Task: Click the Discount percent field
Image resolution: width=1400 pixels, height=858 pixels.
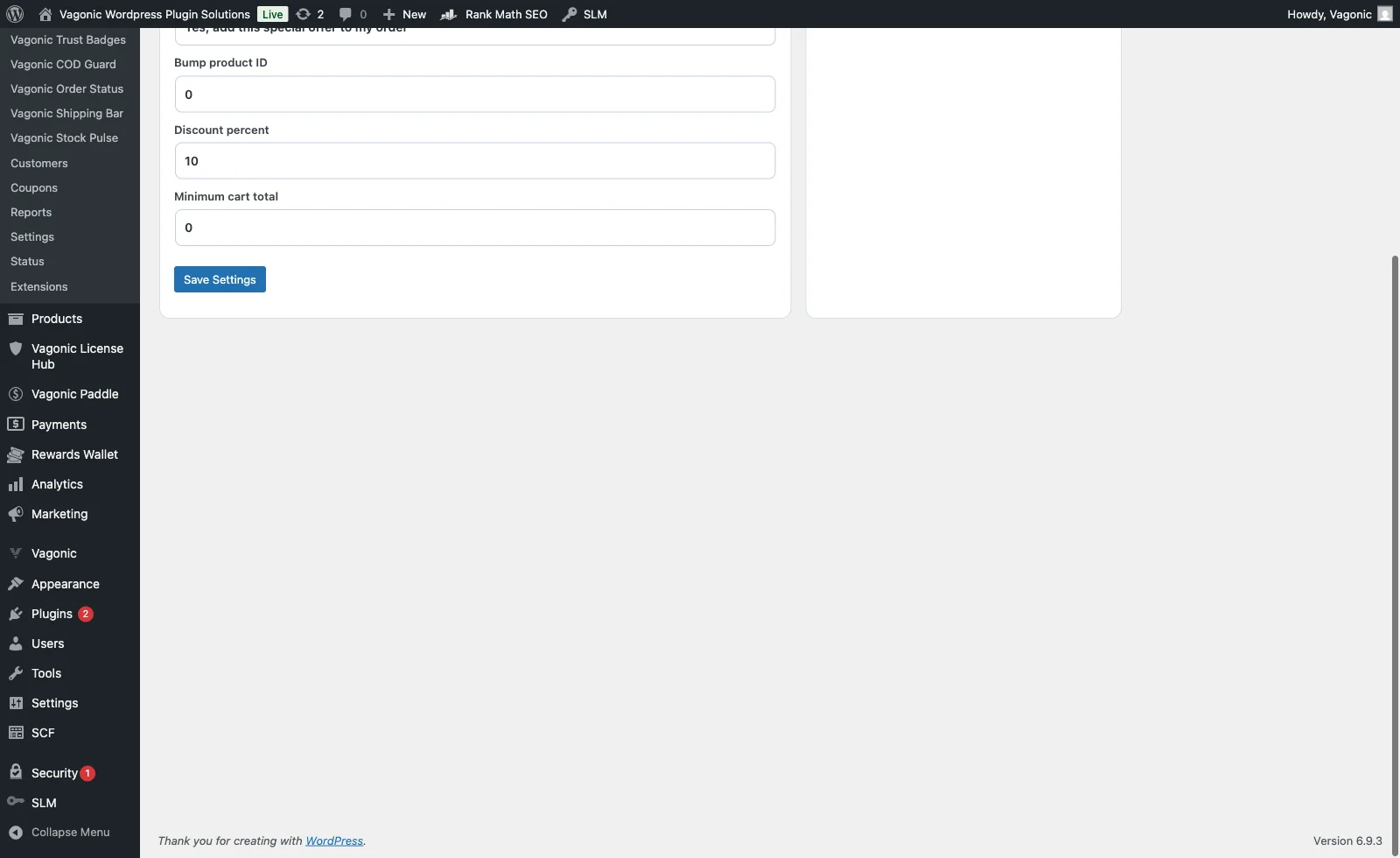Action: (x=475, y=161)
